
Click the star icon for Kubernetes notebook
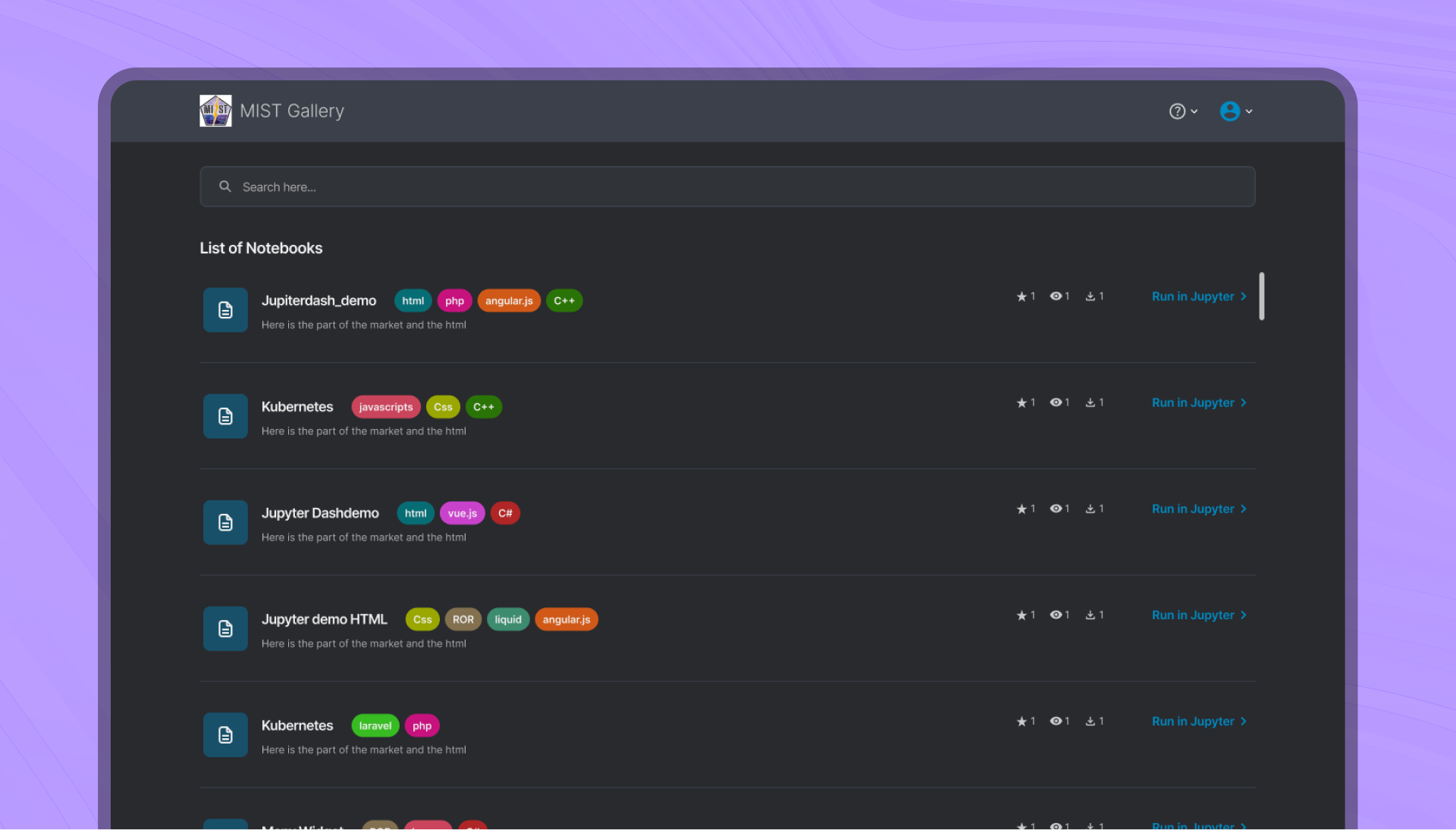pyautogui.click(x=1021, y=402)
